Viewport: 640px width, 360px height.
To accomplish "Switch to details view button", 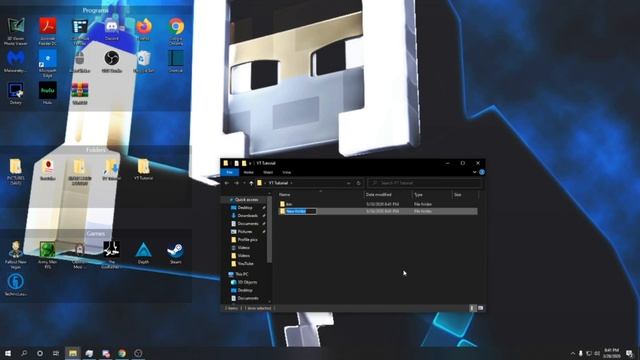I will click(472, 308).
